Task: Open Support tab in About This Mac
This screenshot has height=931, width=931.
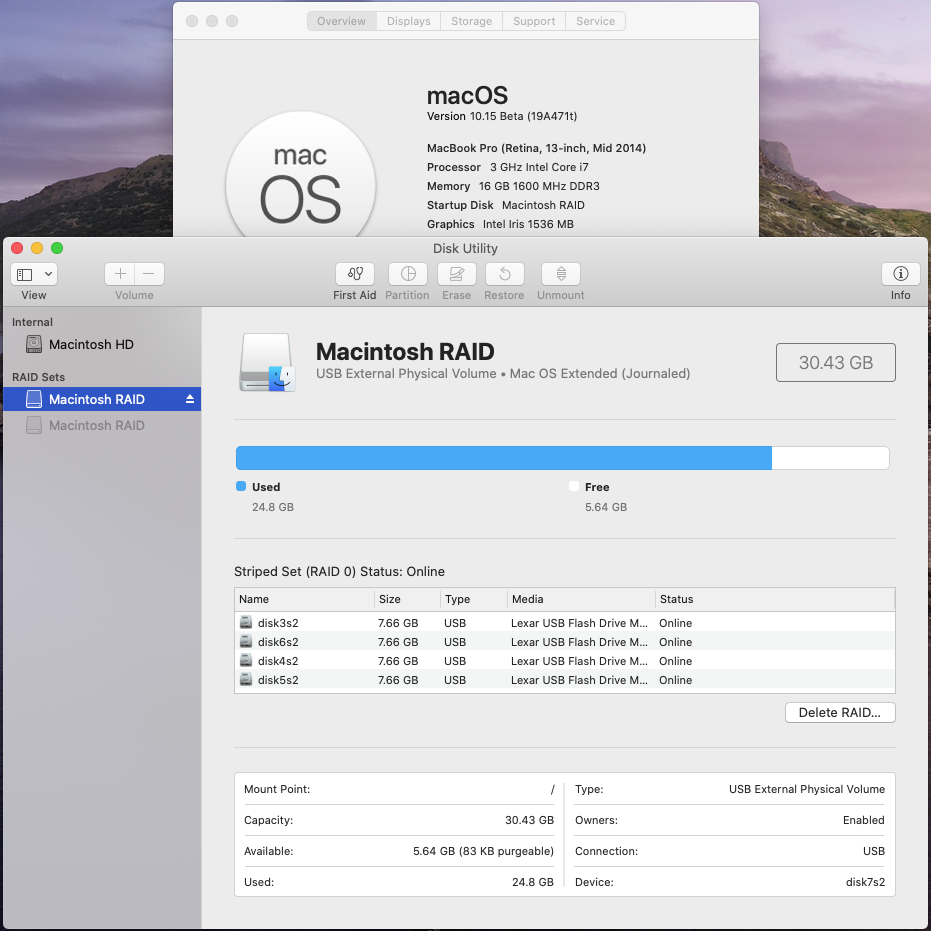Action: click(534, 21)
